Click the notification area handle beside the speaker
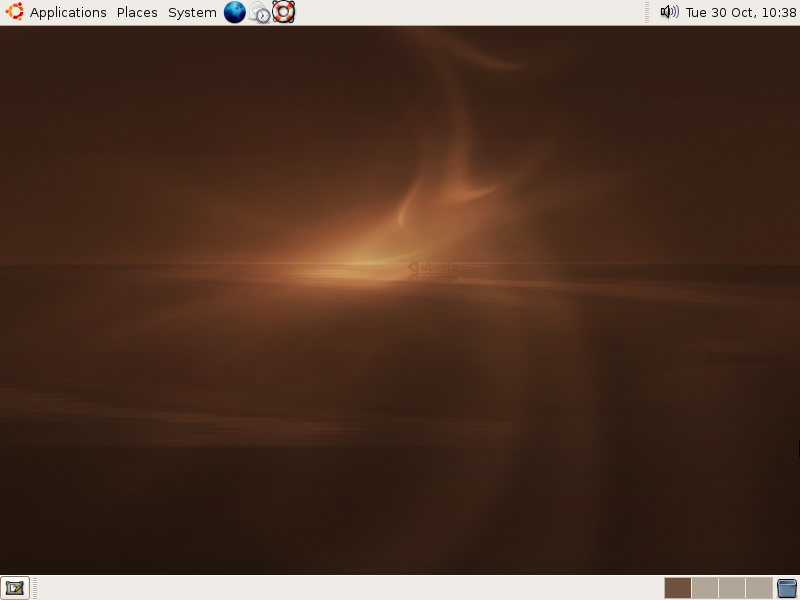 [x=650, y=12]
